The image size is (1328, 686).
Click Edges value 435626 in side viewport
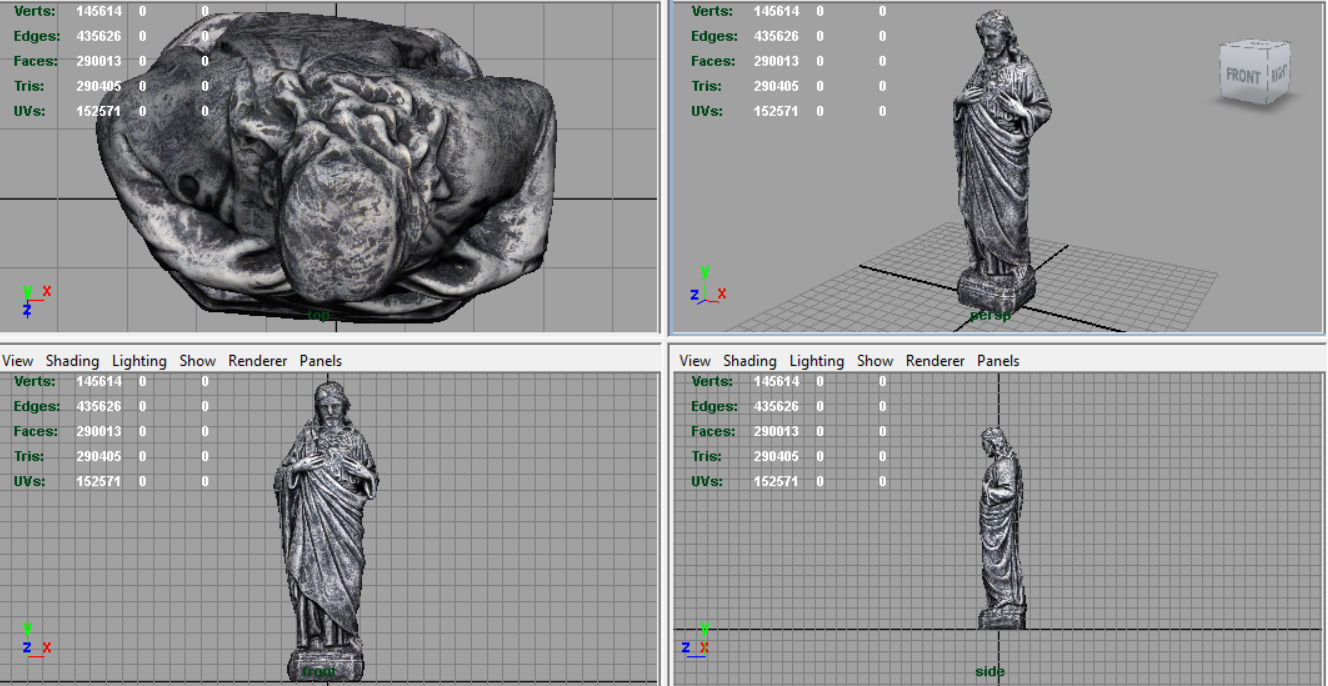coord(776,406)
